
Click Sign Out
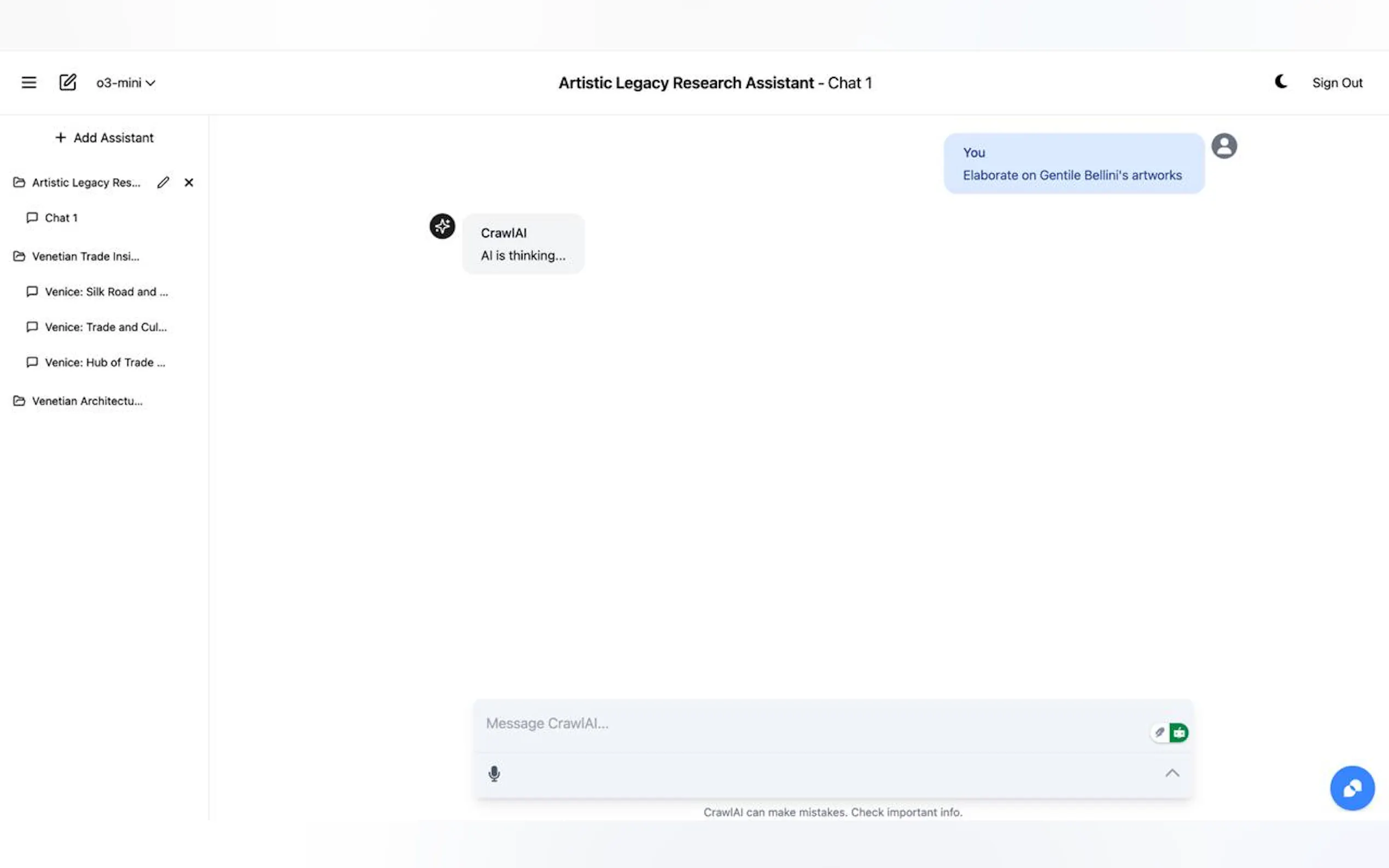(x=1337, y=83)
